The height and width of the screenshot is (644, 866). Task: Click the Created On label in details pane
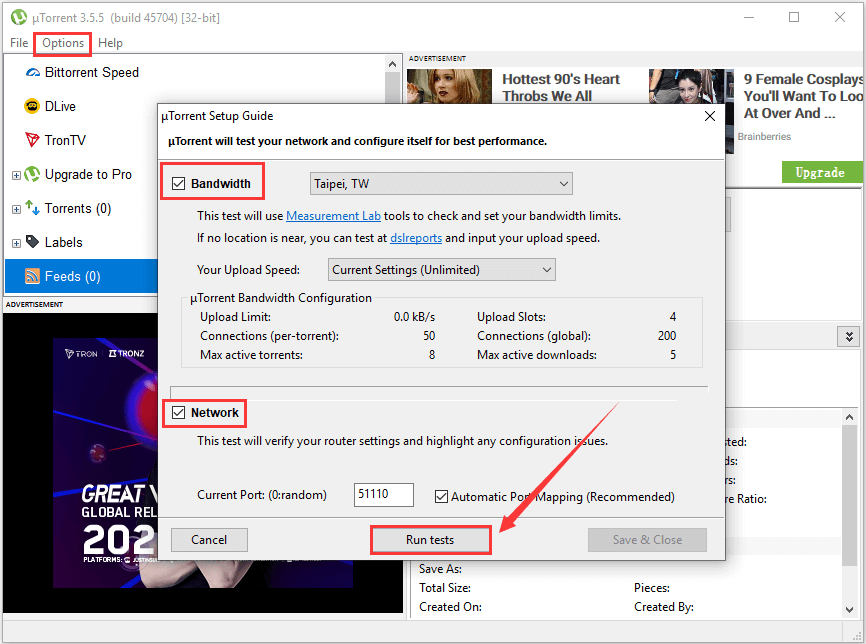[x=450, y=606]
